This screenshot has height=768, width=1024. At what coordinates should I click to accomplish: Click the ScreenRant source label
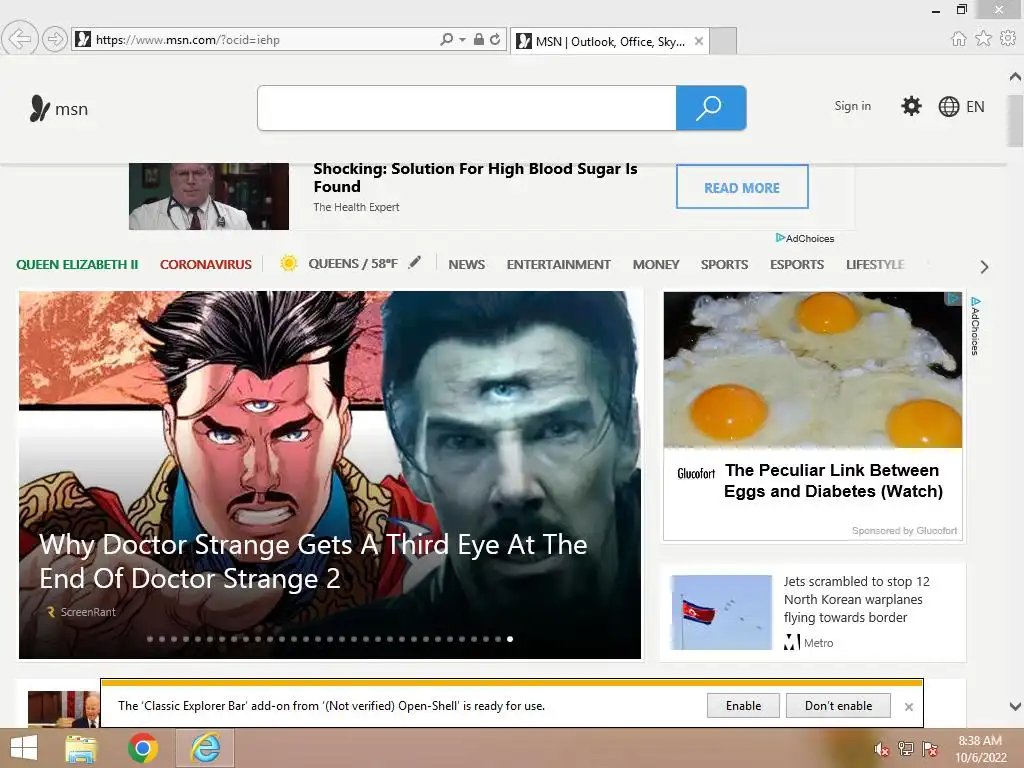click(82, 612)
